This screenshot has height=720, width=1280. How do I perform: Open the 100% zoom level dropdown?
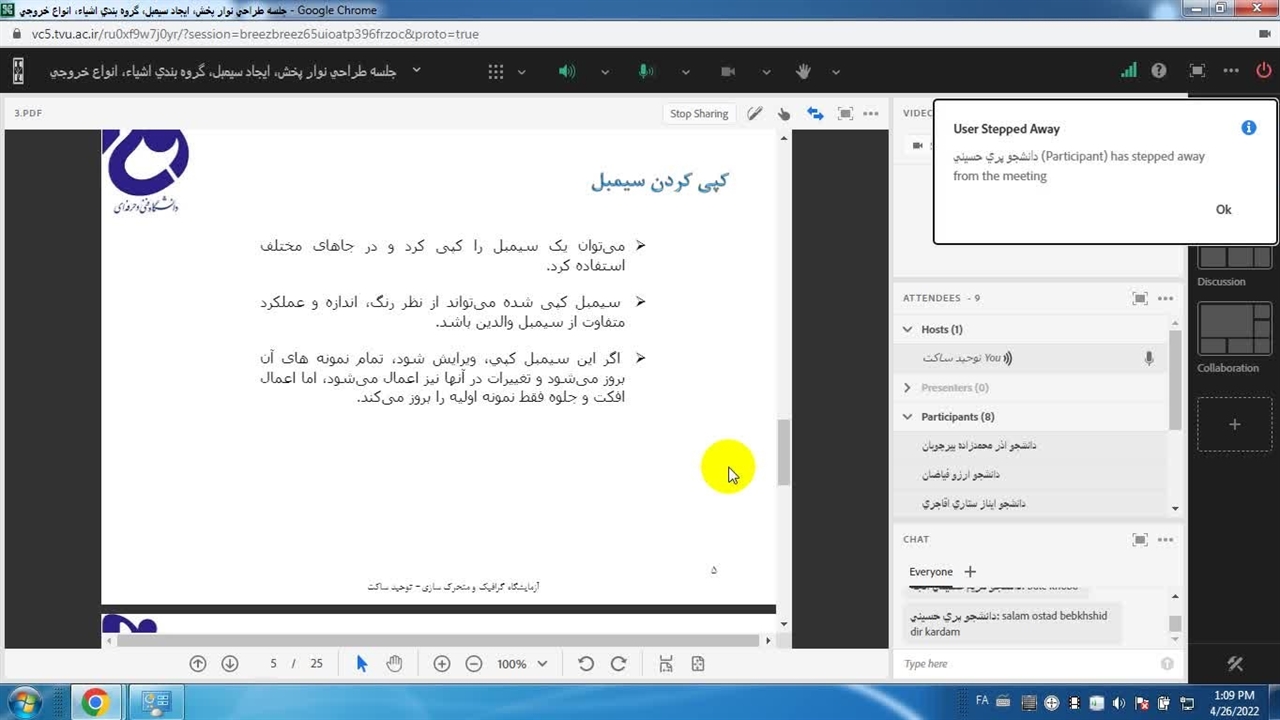(523, 664)
